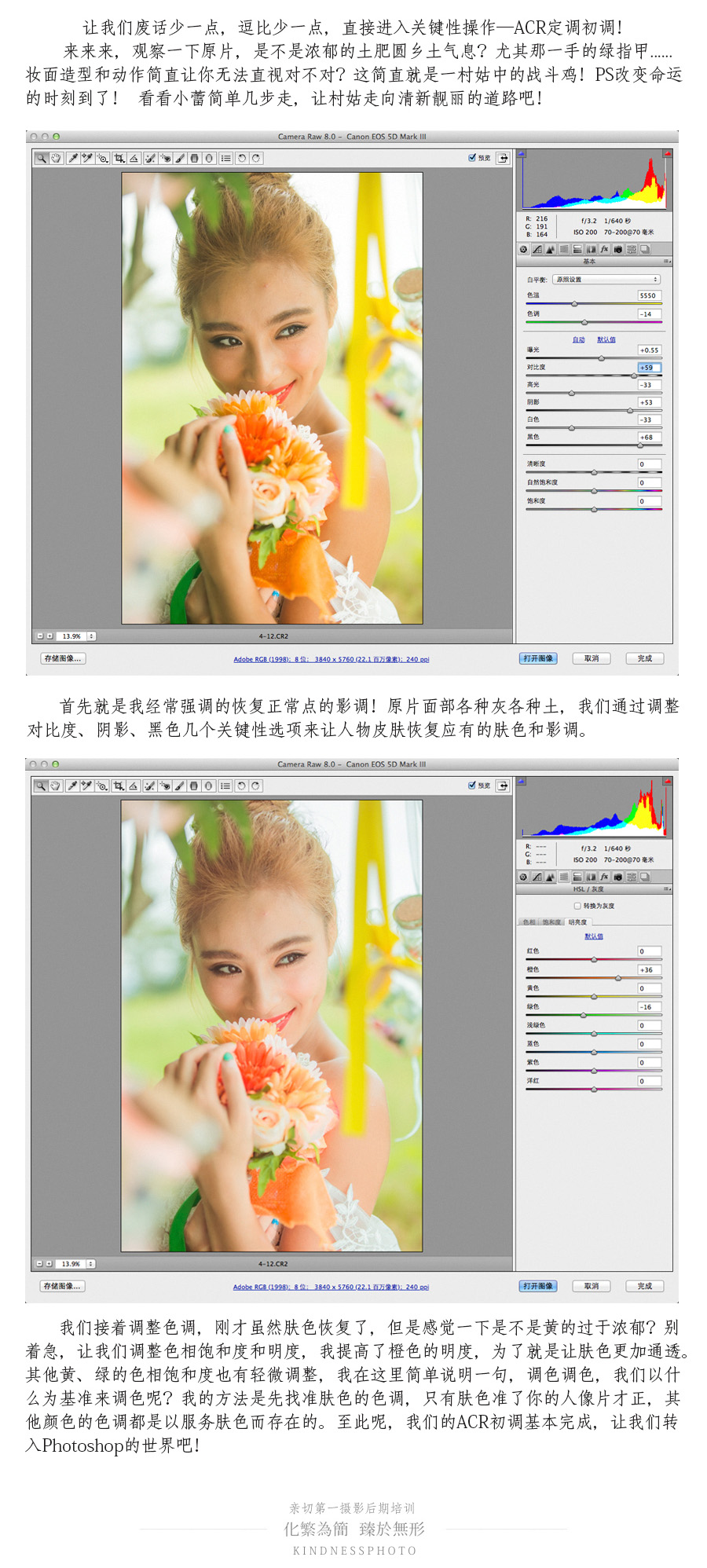The width and height of the screenshot is (707, 1568).
Task: Pick Adjustment Brush in HSL Camera Raw window
Action: 179,786
